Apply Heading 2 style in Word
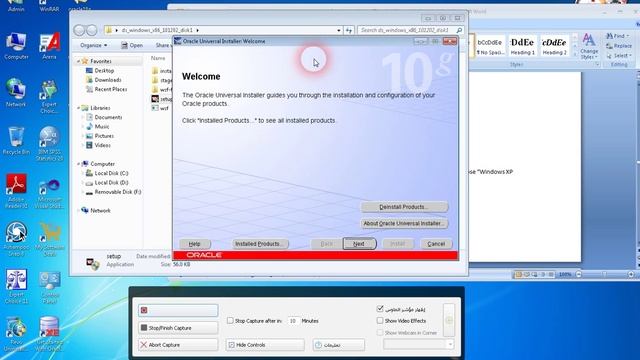 554,46
